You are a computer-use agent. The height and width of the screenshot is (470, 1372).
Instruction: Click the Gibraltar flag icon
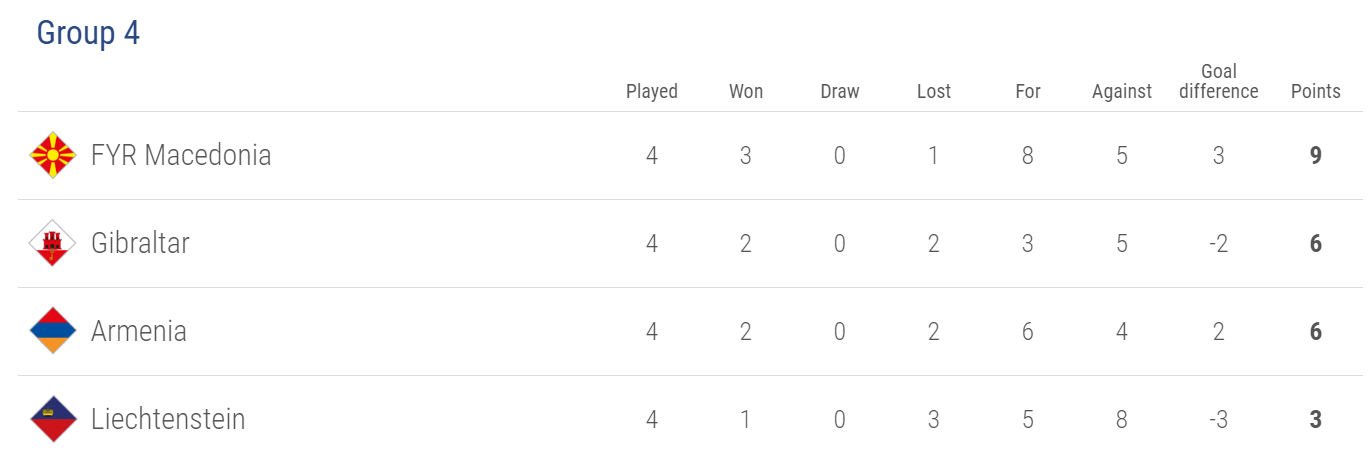point(53,243)
